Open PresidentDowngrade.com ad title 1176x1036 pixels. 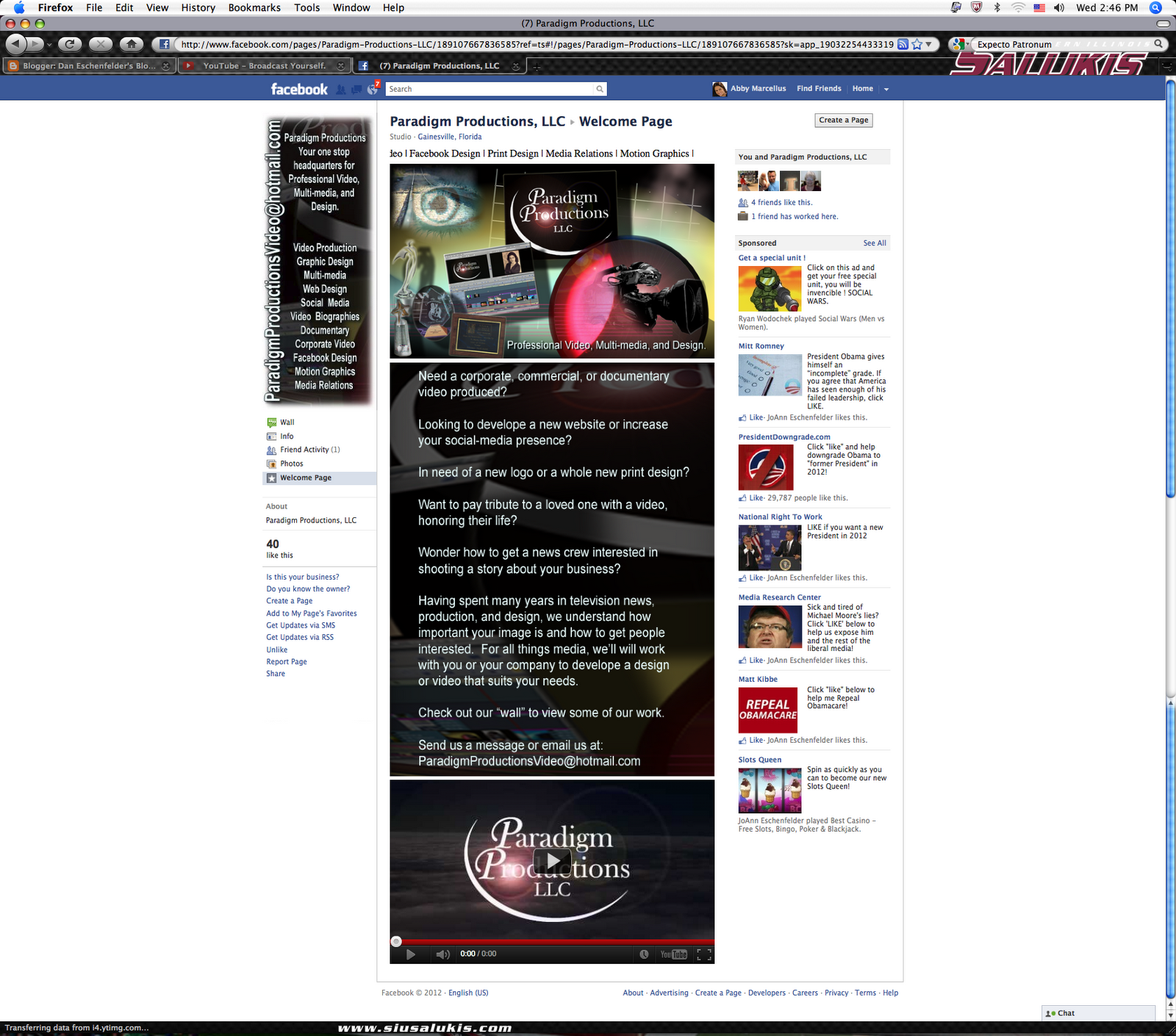784,437
